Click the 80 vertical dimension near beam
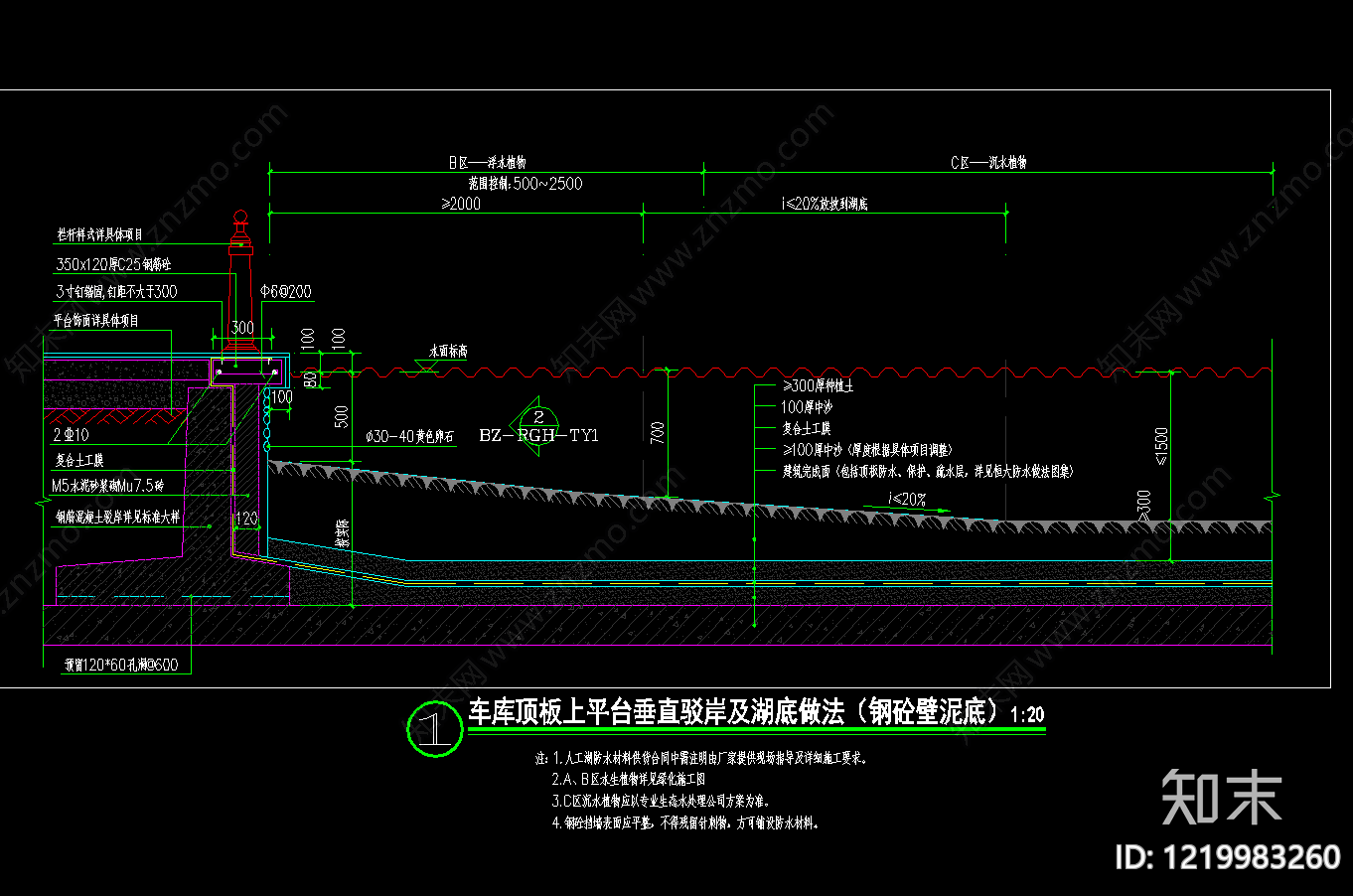 [x=310, y=377]
